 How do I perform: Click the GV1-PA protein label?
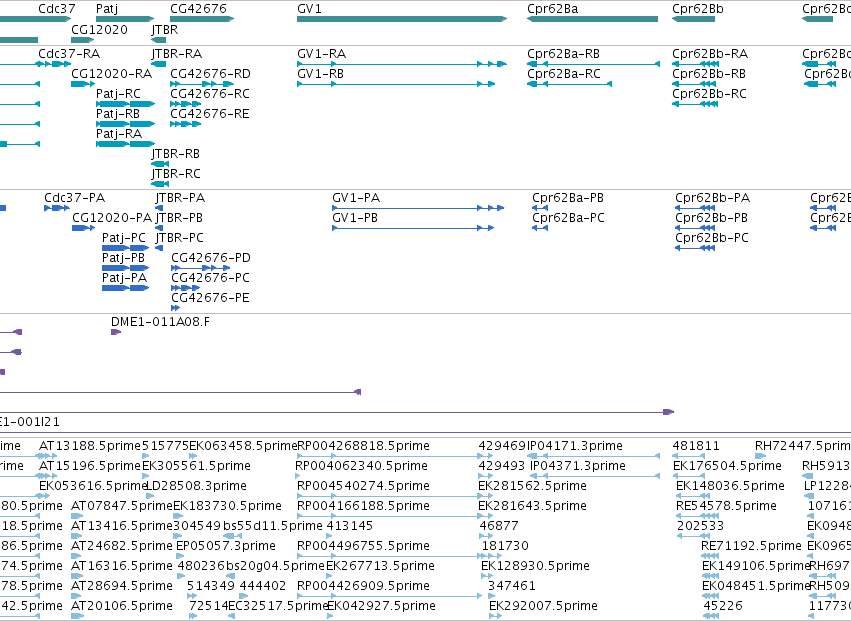(356, 198)
